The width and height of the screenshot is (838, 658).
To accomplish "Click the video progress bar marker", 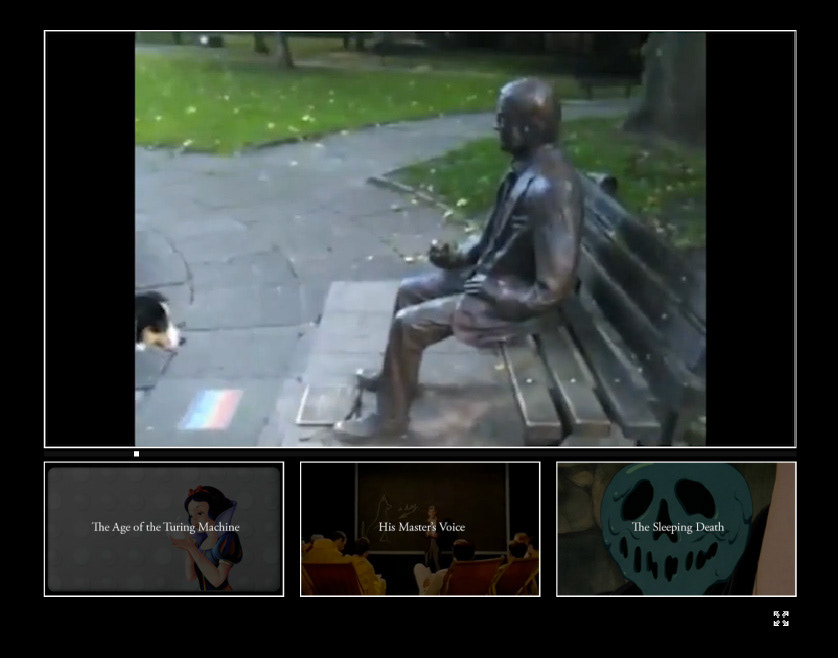I will (136, 454).
